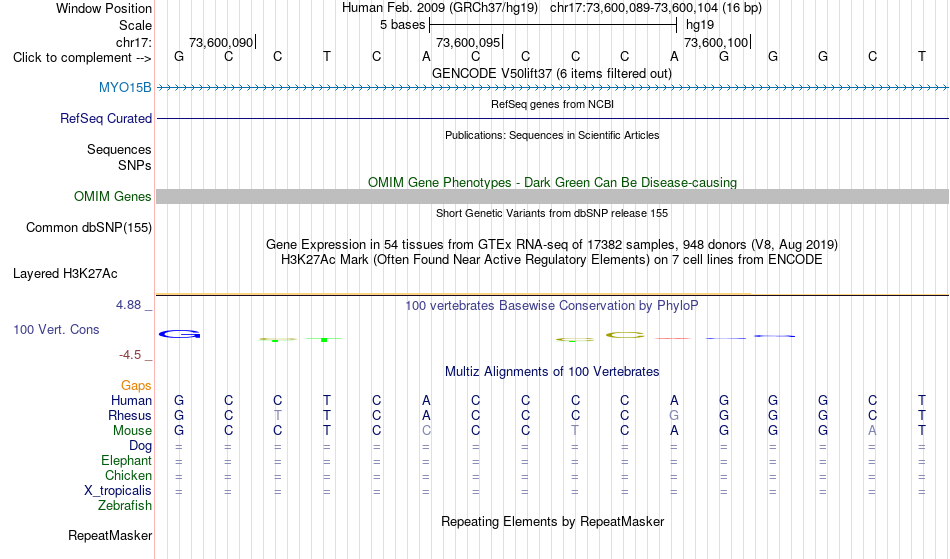Select the SNPs track label
Screen dimensions: 950x559
135,165
